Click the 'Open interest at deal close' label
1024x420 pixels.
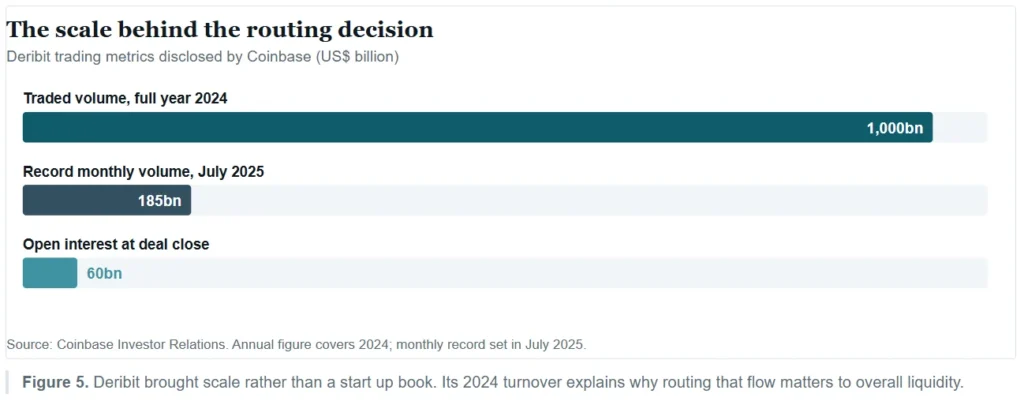point(116,244)
